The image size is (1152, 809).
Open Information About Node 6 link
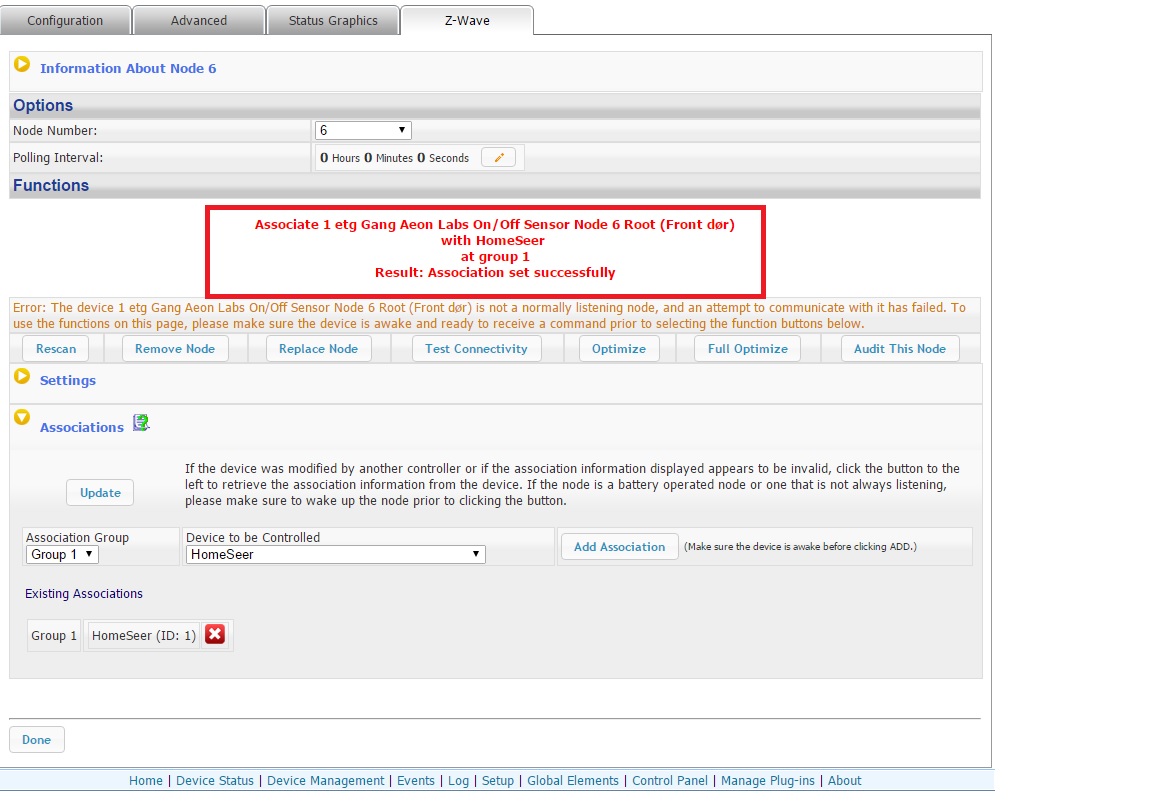click(x=128, y=68)
